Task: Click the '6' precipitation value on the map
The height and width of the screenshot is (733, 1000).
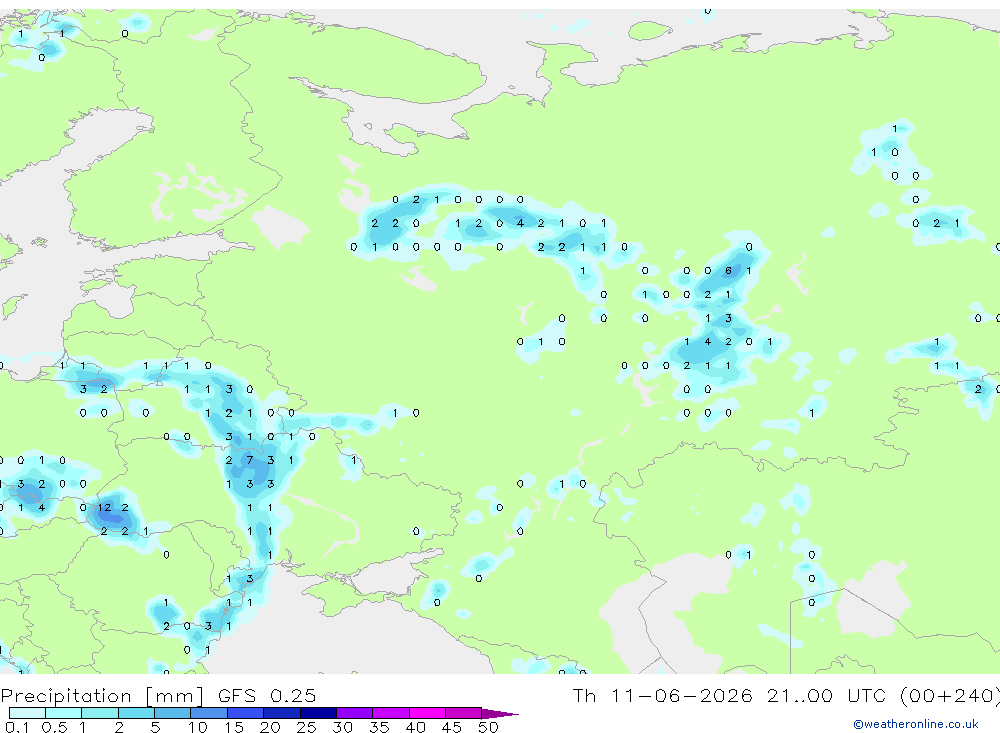Action: click(728, 270)
